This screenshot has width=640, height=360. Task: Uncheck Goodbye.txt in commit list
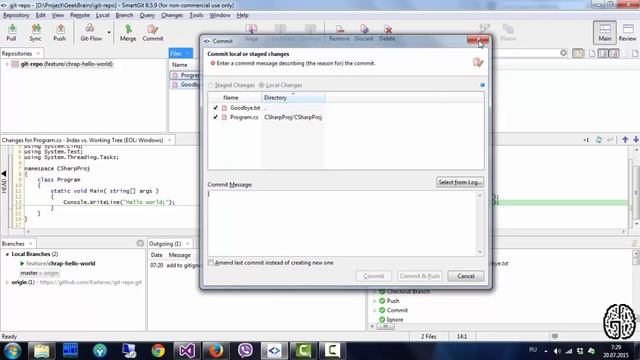[216, 108]
